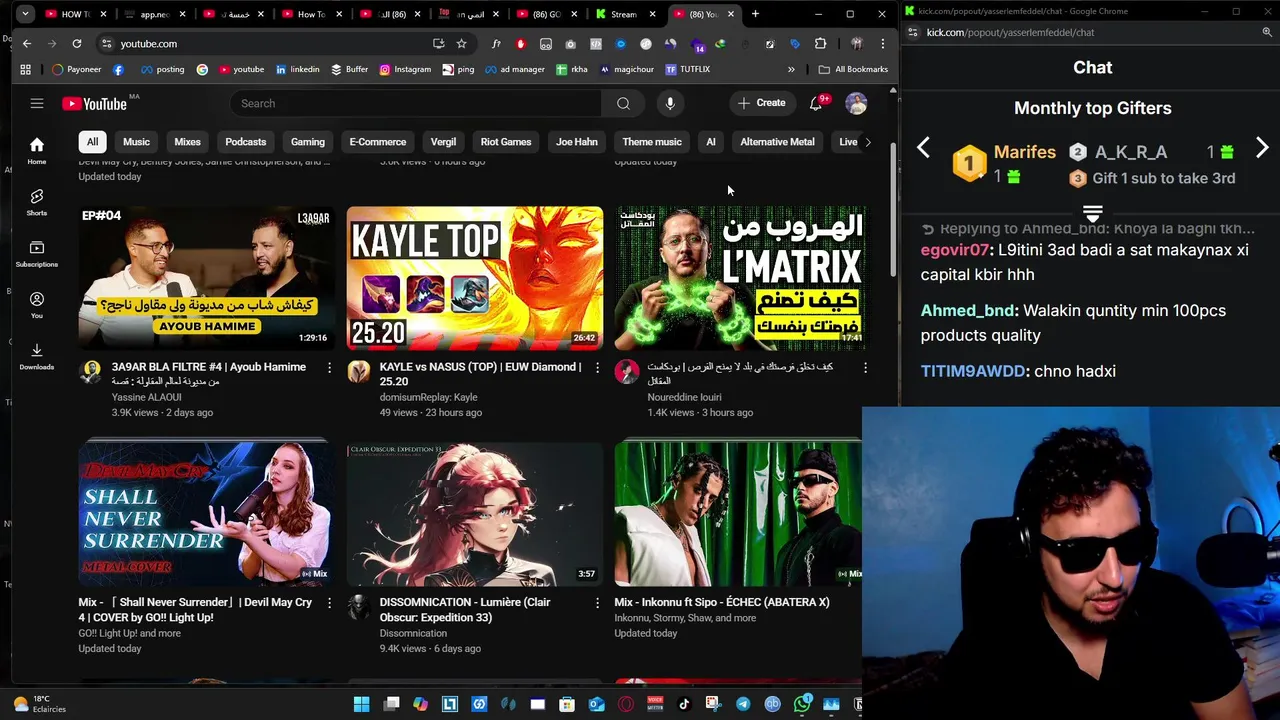Open the Windows Start menu
Viewport: 1280px width, 720px height.
coord(362,704)
